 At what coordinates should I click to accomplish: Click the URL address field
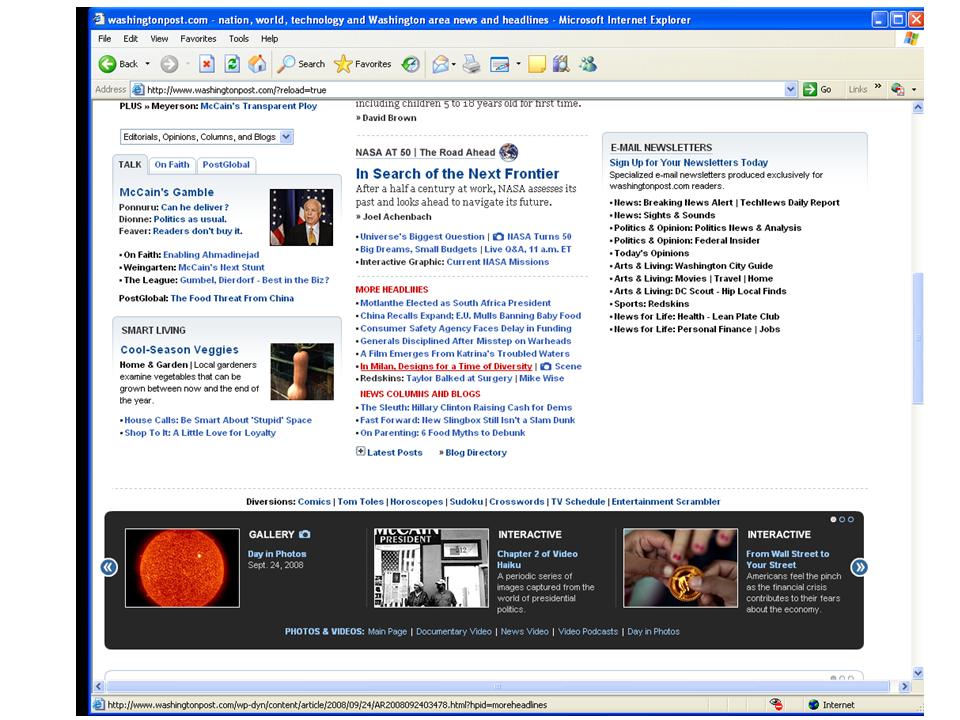(x=465, y=89)
